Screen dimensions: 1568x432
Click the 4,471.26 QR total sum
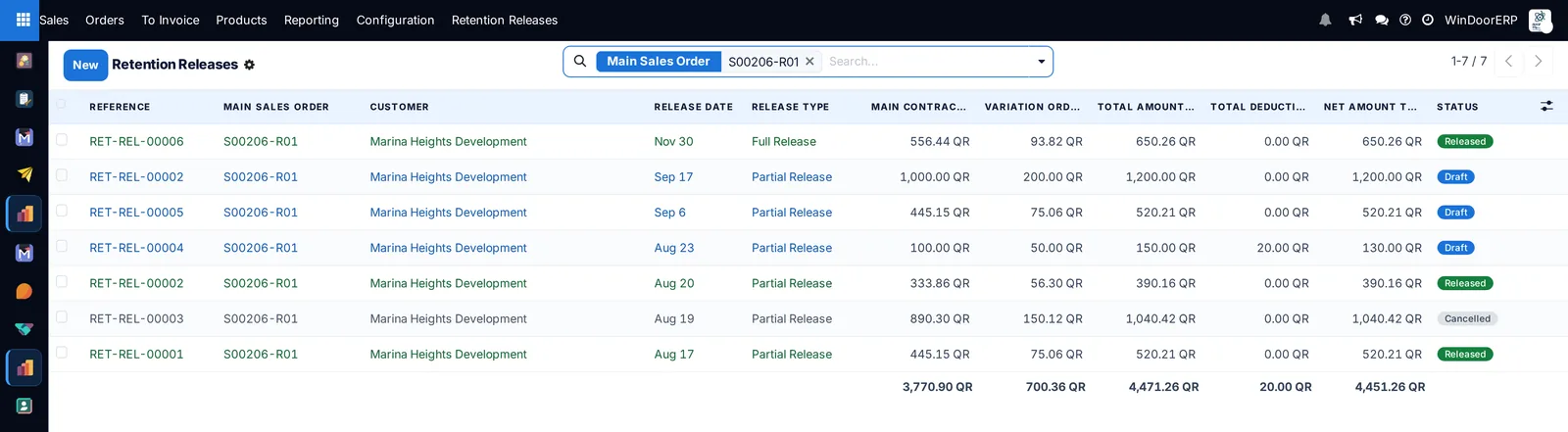1163,387
